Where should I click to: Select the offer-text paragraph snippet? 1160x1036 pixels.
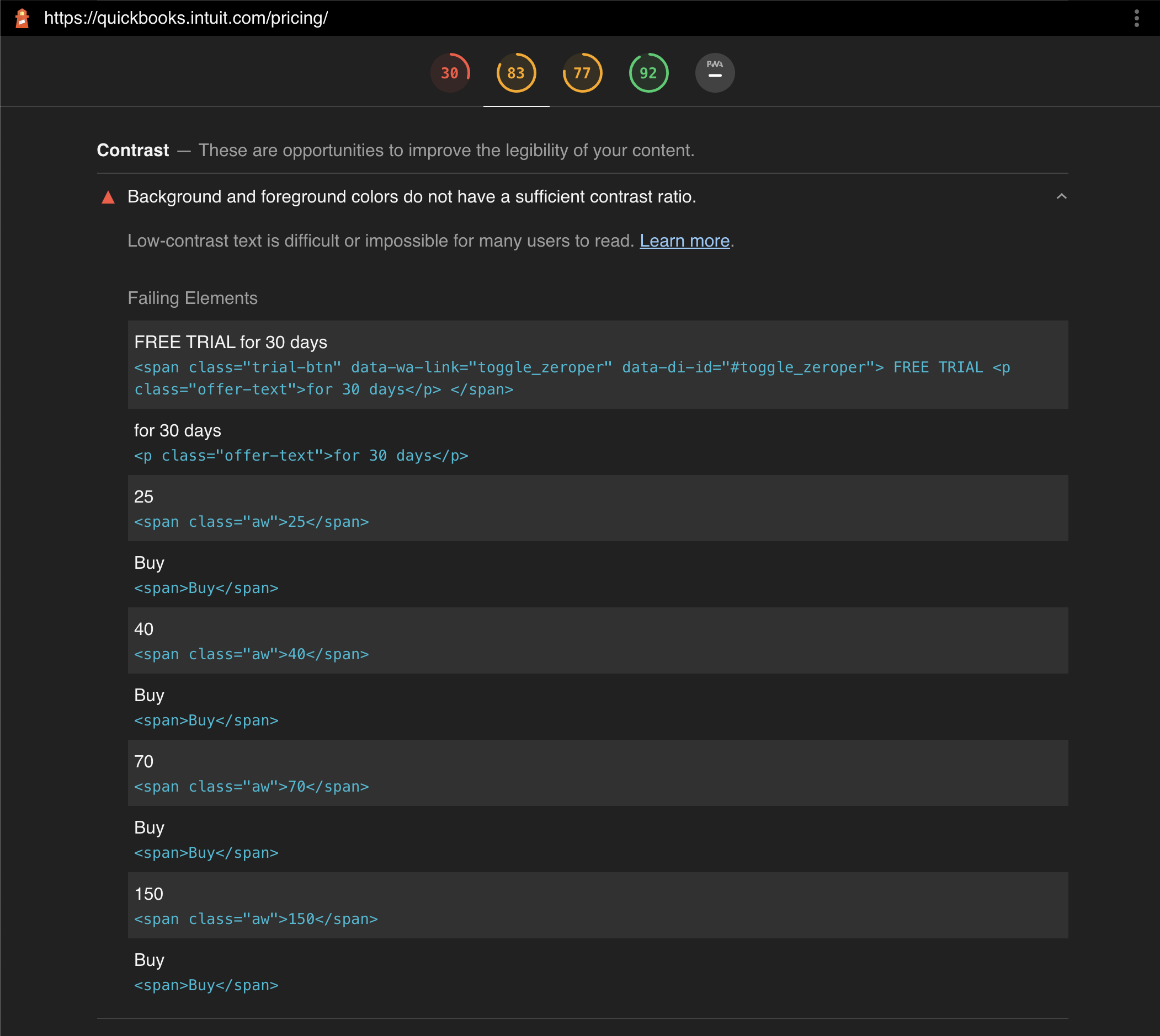[x=301, y=455]
